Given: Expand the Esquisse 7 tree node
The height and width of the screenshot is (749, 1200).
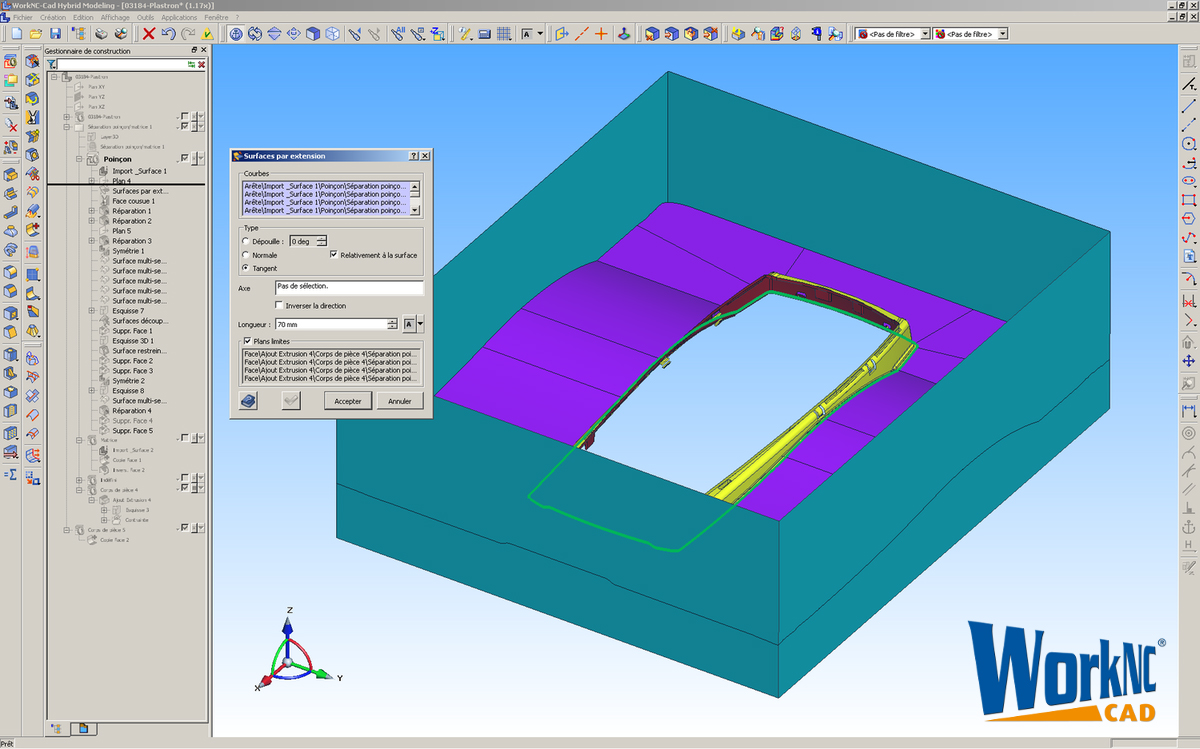Looking at the screenshot, I should (92, 311).
